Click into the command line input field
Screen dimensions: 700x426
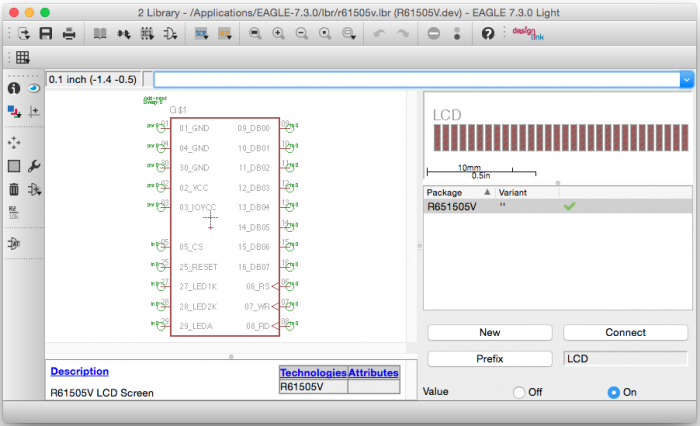point(417,79)
